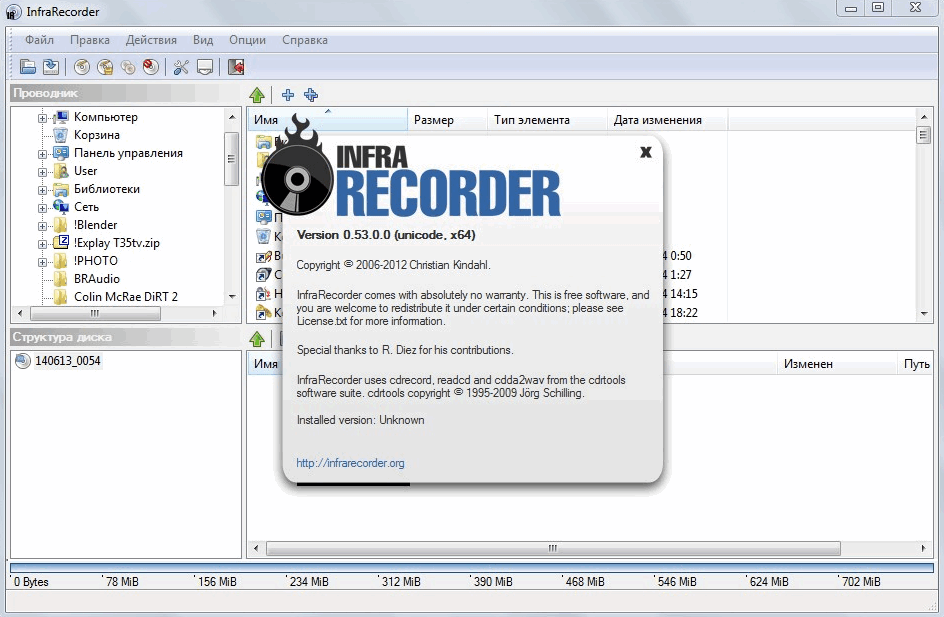This screenshot has height=617, width=944.
Task: Open the Правка menu
Action: pyautogui.click(x=90, y=40)
